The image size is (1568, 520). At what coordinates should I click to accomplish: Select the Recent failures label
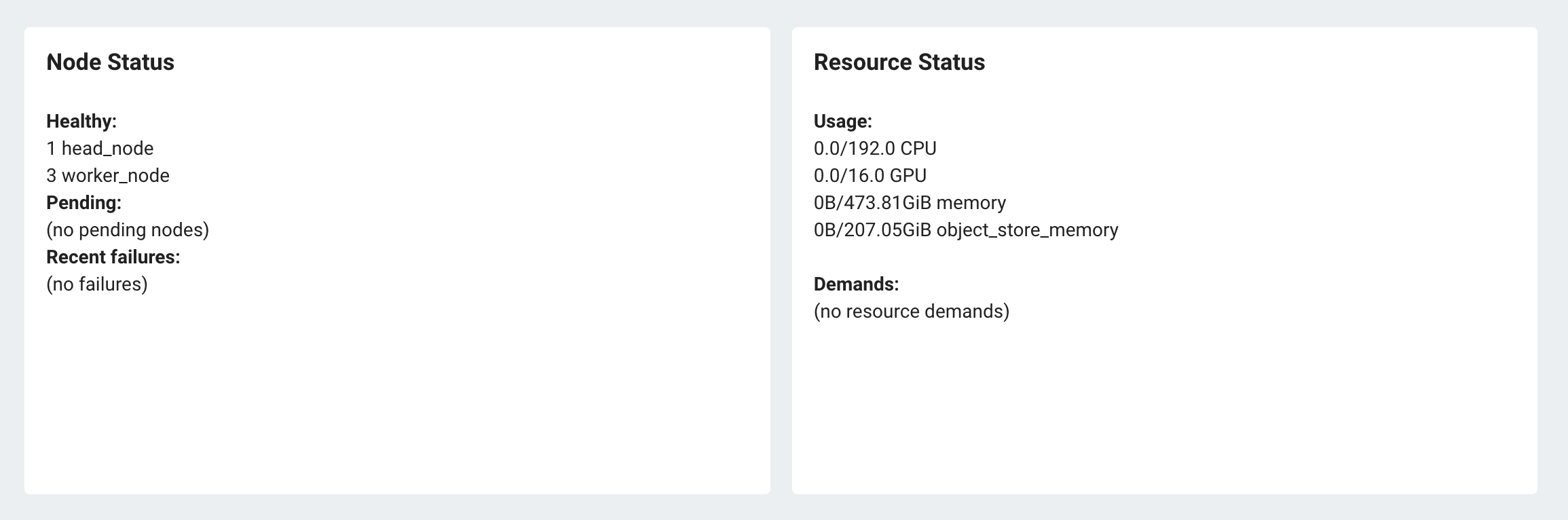[x=113, y=257]
